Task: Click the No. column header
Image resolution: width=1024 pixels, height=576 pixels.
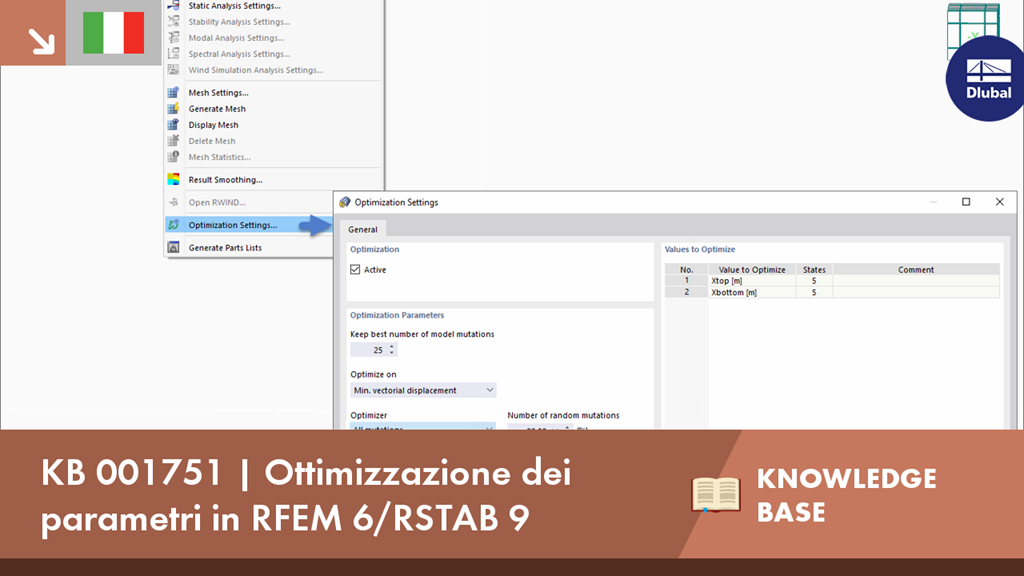Action: [x=686, y=269]
